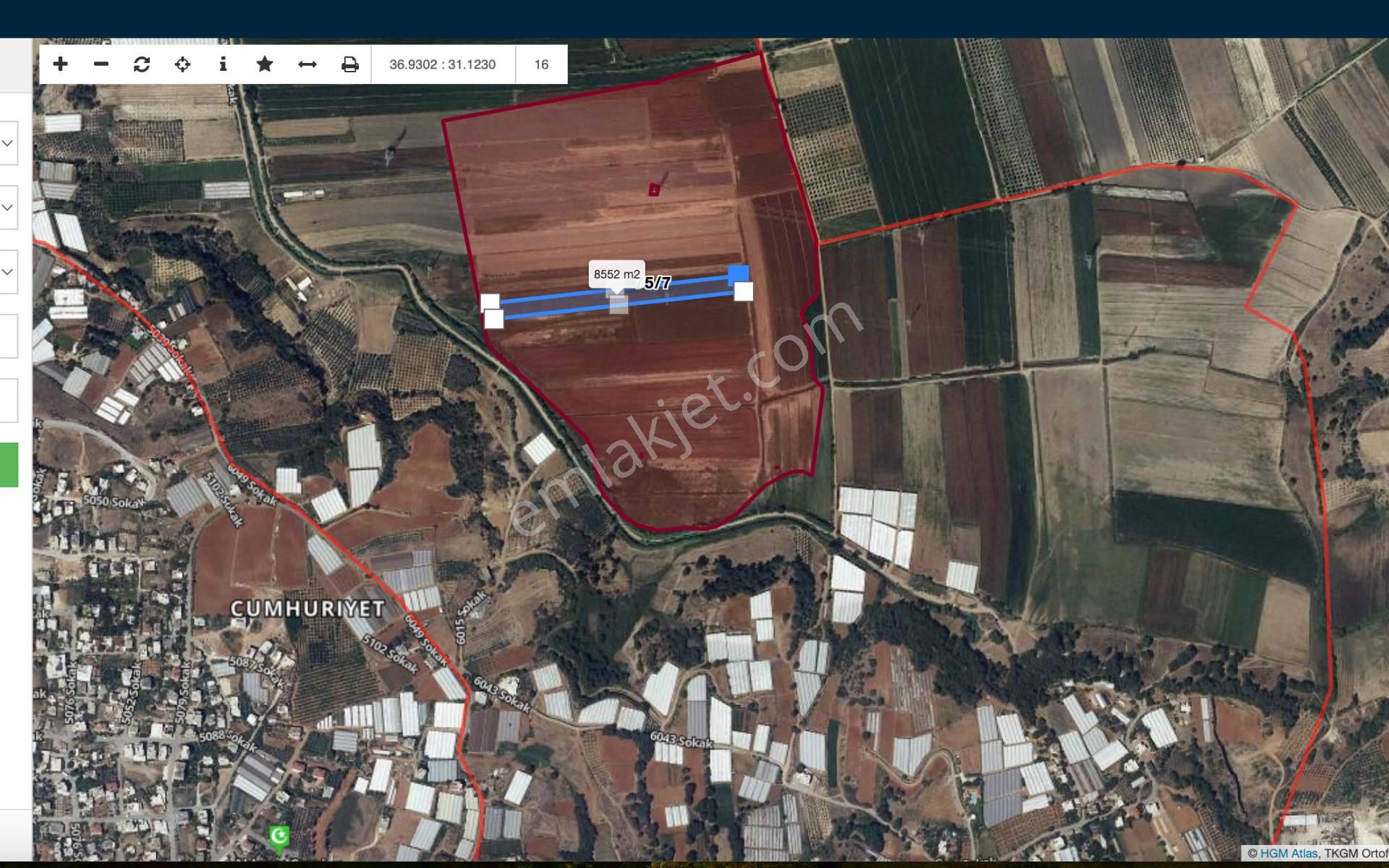Click the 5087 Sokak street label

258,671
